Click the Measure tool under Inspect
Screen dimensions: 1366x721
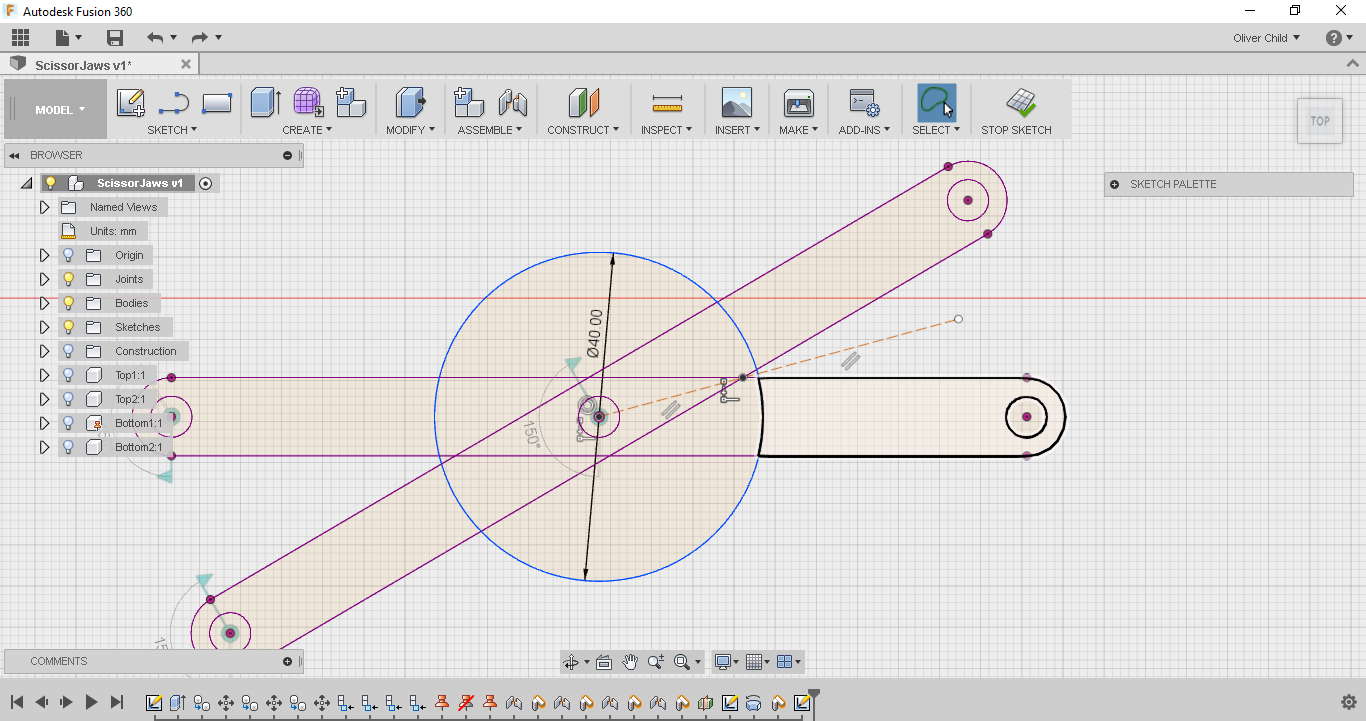point(666,103)
